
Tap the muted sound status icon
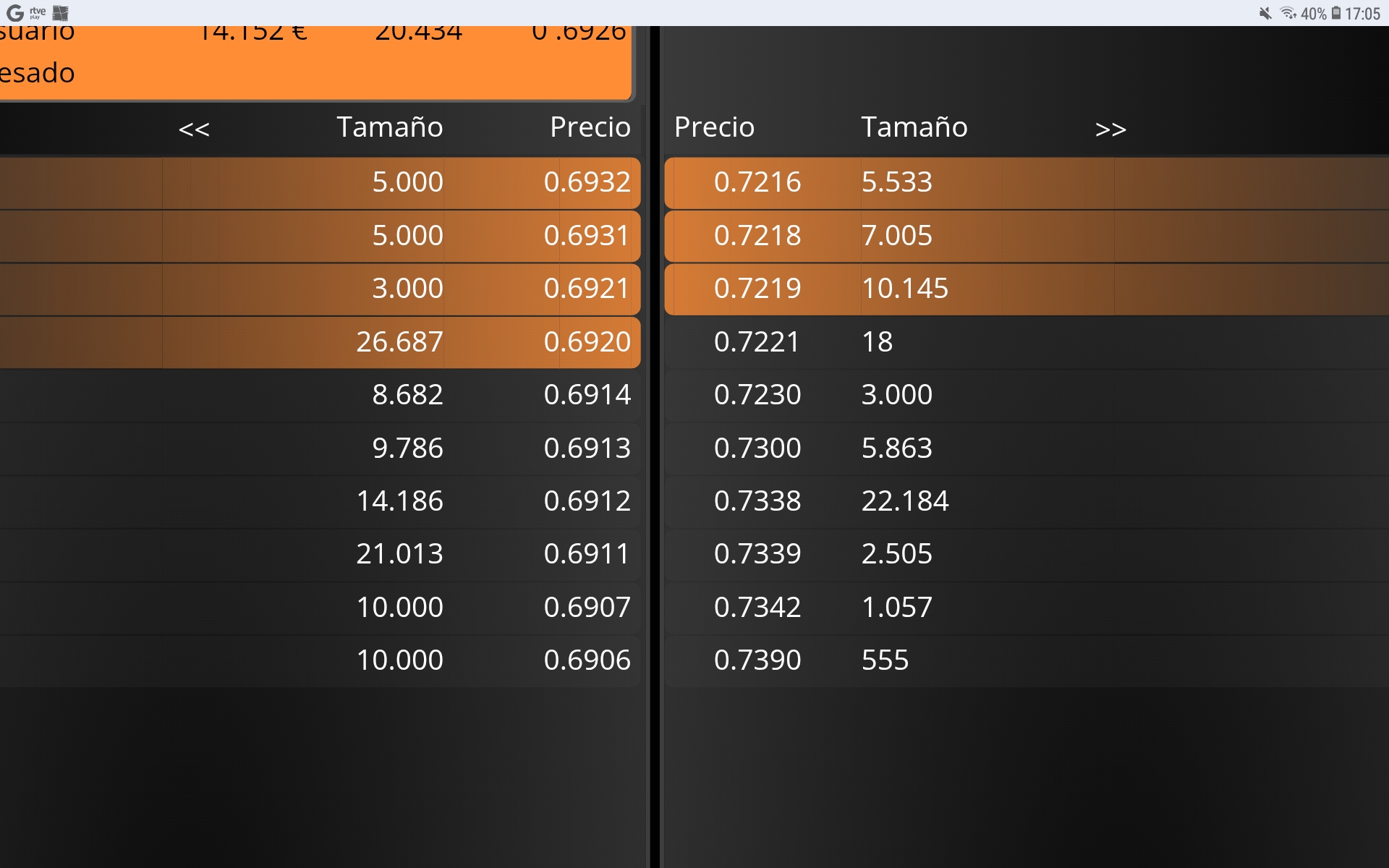click(x=1265, y=13)
